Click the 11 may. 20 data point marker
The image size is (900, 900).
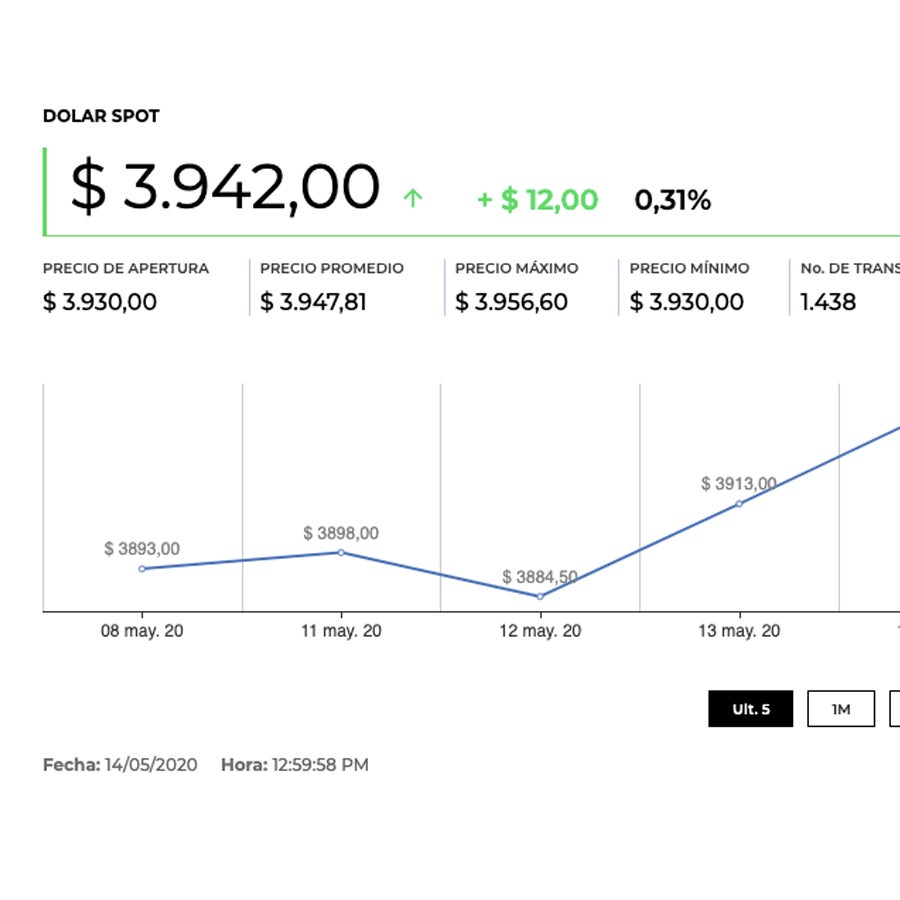coord(341,552)
